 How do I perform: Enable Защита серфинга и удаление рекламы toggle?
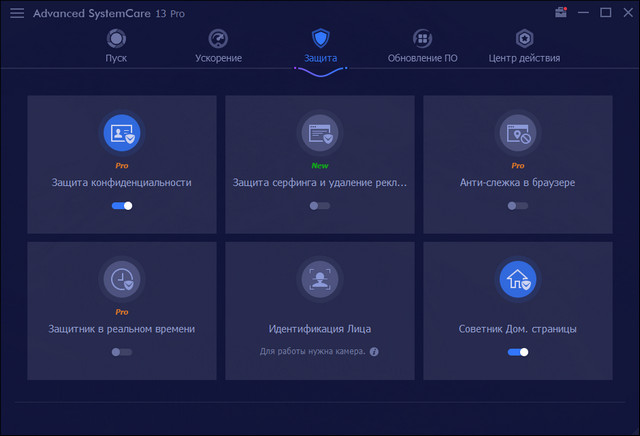click(x=320, y=205)
